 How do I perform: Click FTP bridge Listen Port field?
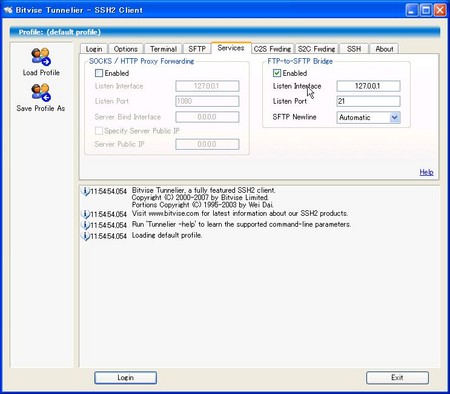(x=368, y=101)
